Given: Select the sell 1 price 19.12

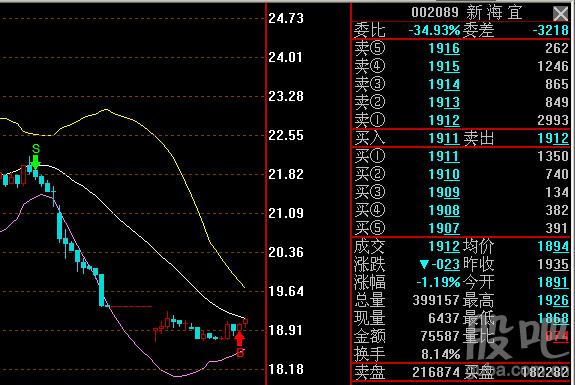Looking at the screenshot, I should [444, 120].
